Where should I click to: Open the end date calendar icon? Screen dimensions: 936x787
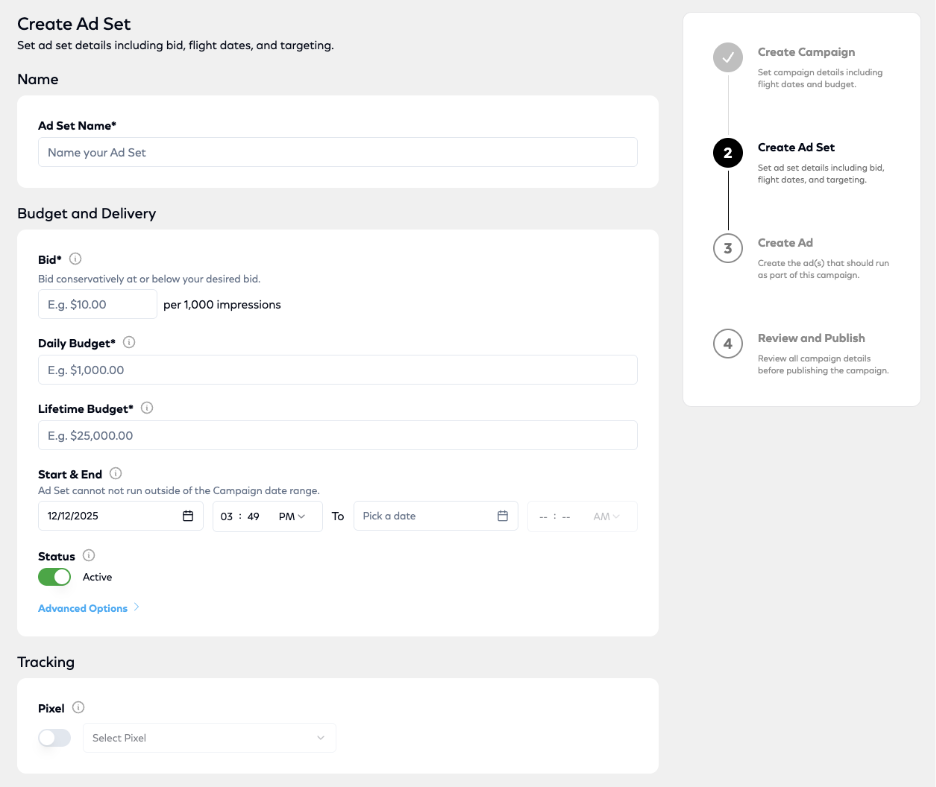(503, 516)
